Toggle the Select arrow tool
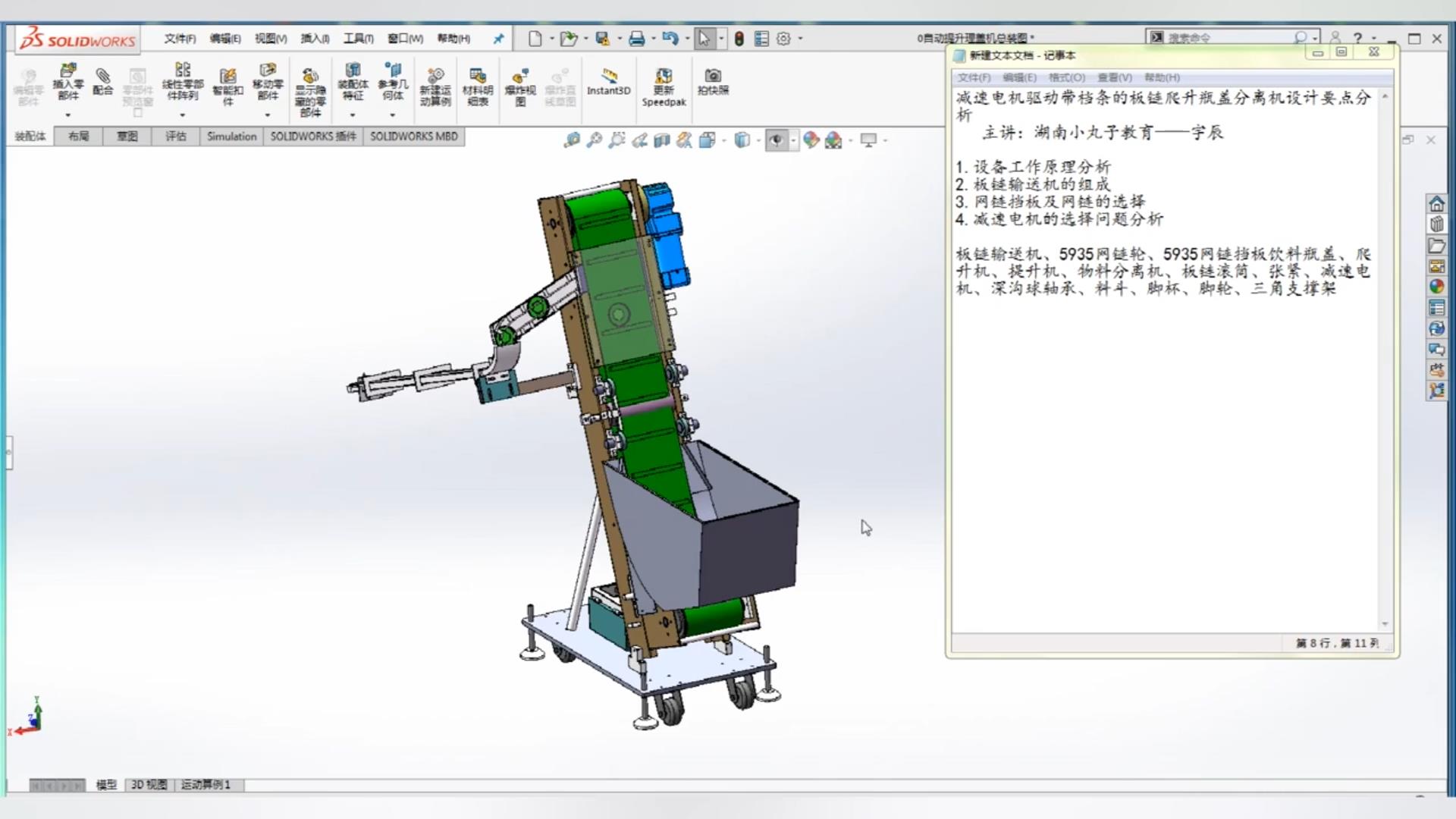Image resolution: width=1456 pixels, height=819 pixels. [704, 39]
